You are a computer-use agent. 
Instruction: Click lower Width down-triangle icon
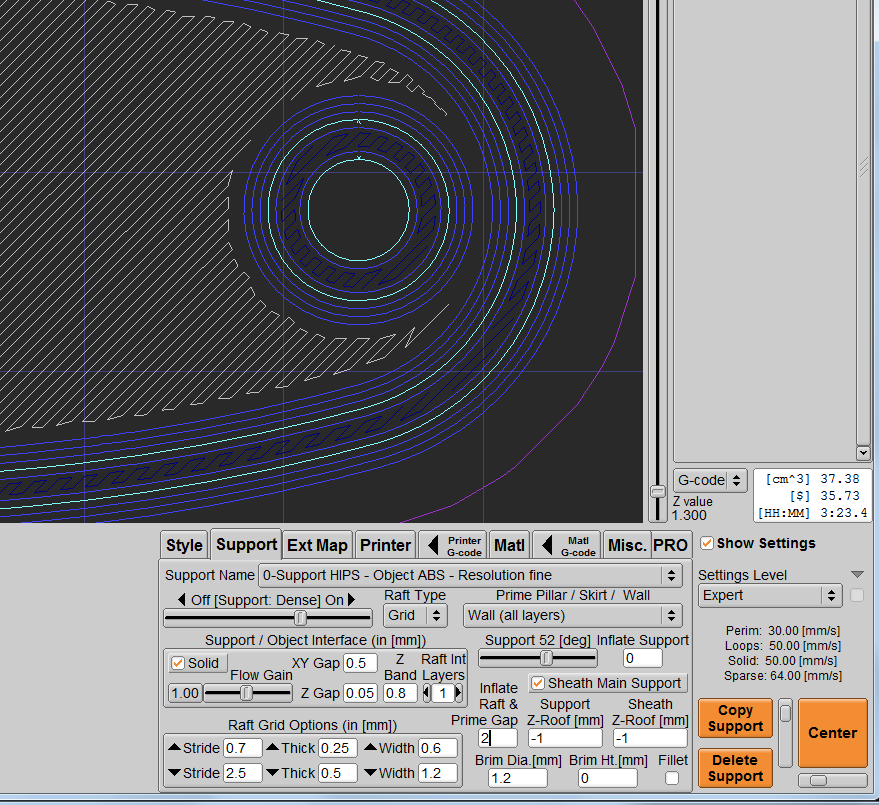371,773
